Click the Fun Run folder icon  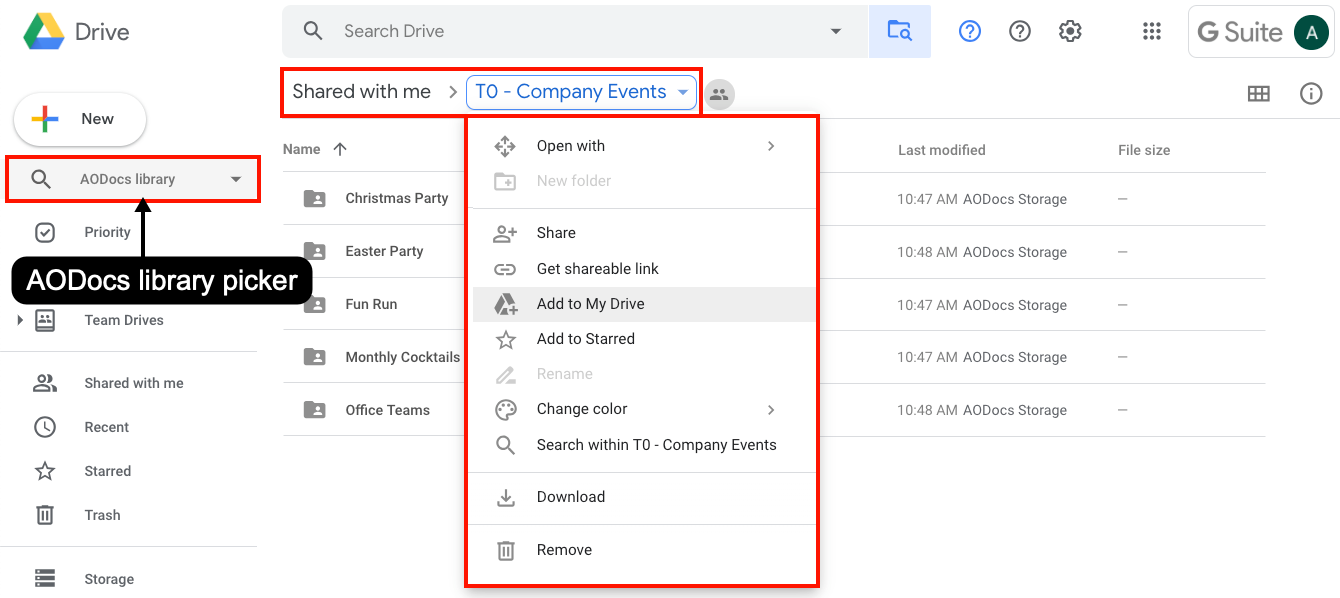coord(314,304)
